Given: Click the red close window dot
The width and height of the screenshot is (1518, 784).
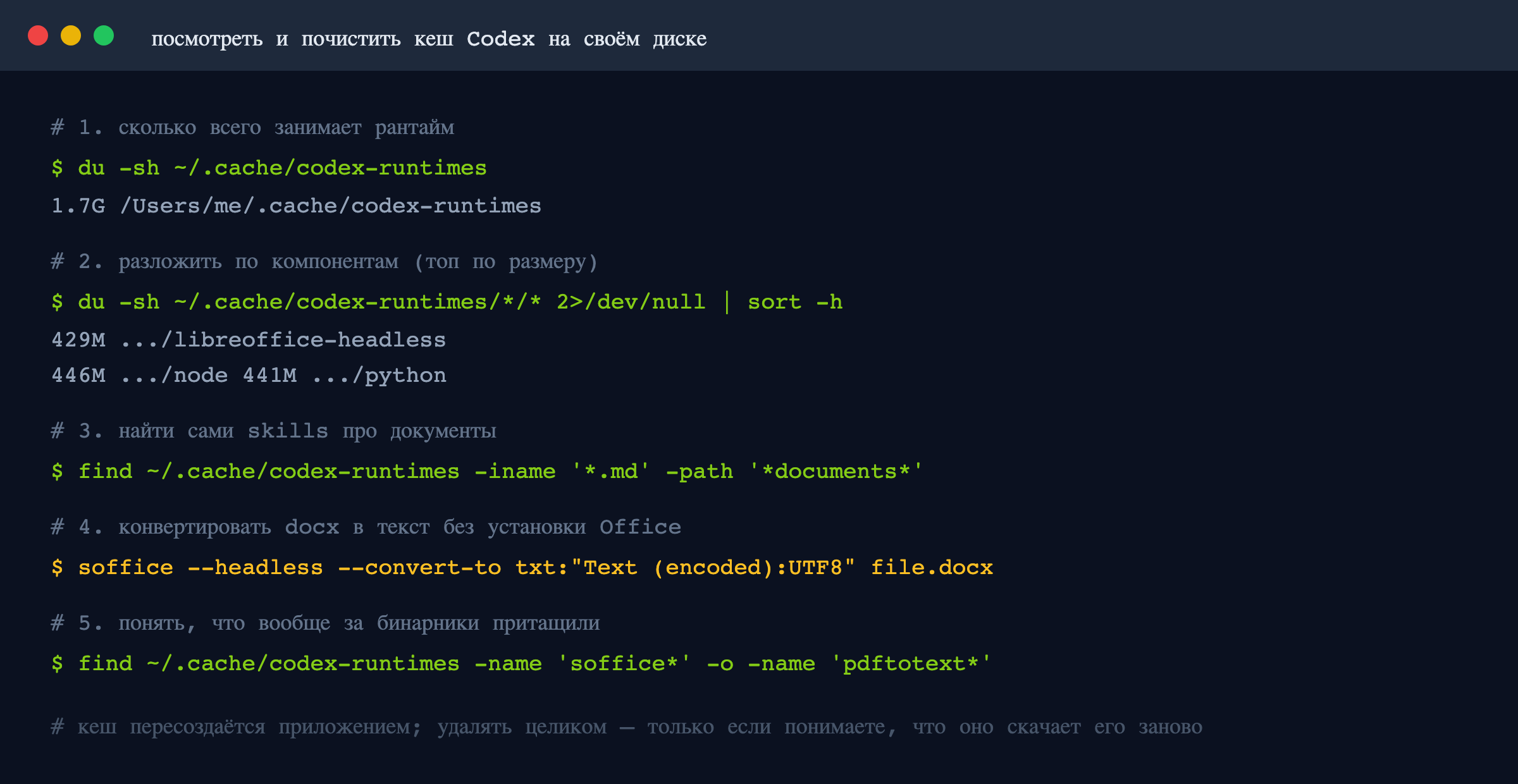Looking at the screenshot, I should (38, 35).
